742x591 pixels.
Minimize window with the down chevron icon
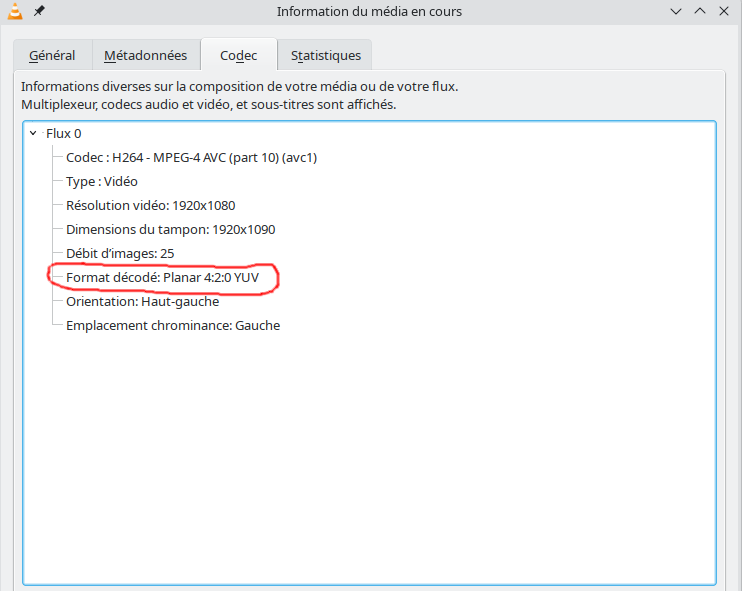(x=676, y=11)
